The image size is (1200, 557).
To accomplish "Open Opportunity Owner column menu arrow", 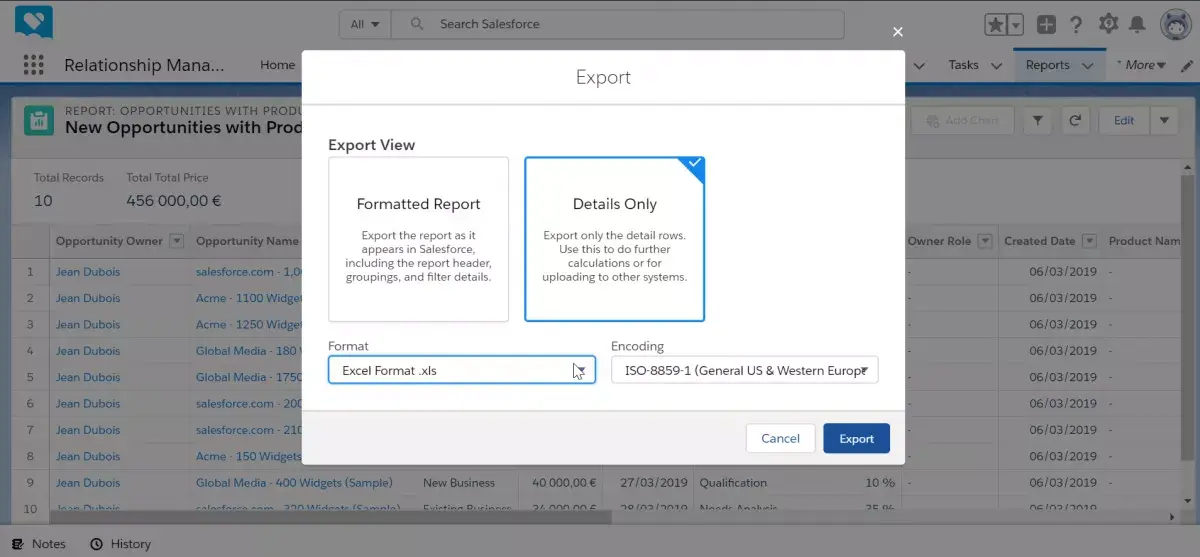I will tap(177, 241).
